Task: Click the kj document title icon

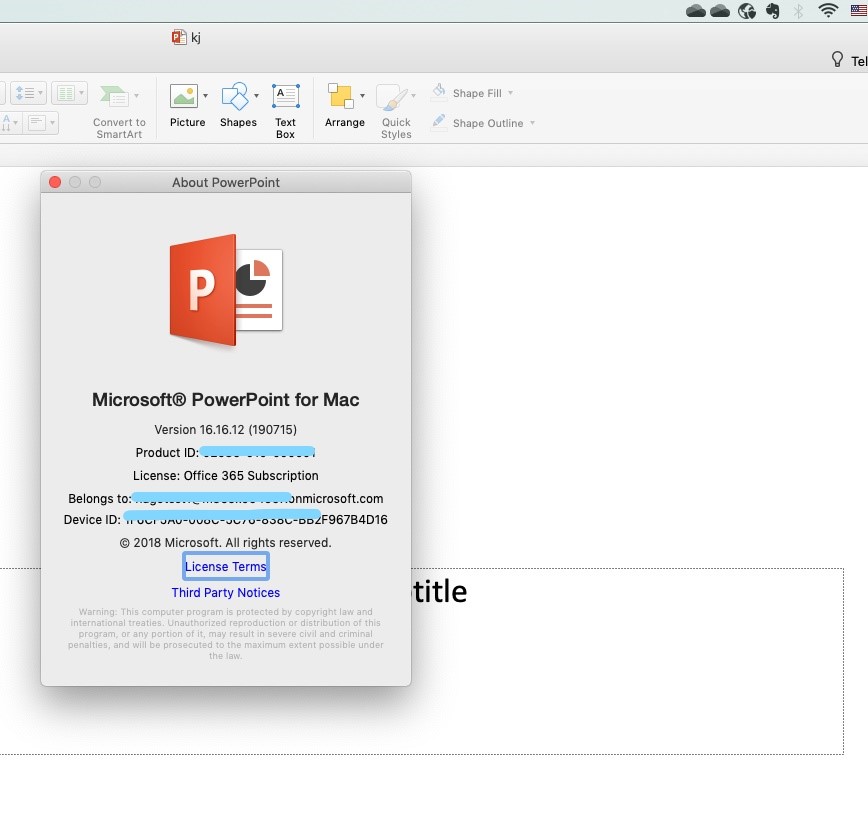Action: pyautogui.click(x=179, y=37)
